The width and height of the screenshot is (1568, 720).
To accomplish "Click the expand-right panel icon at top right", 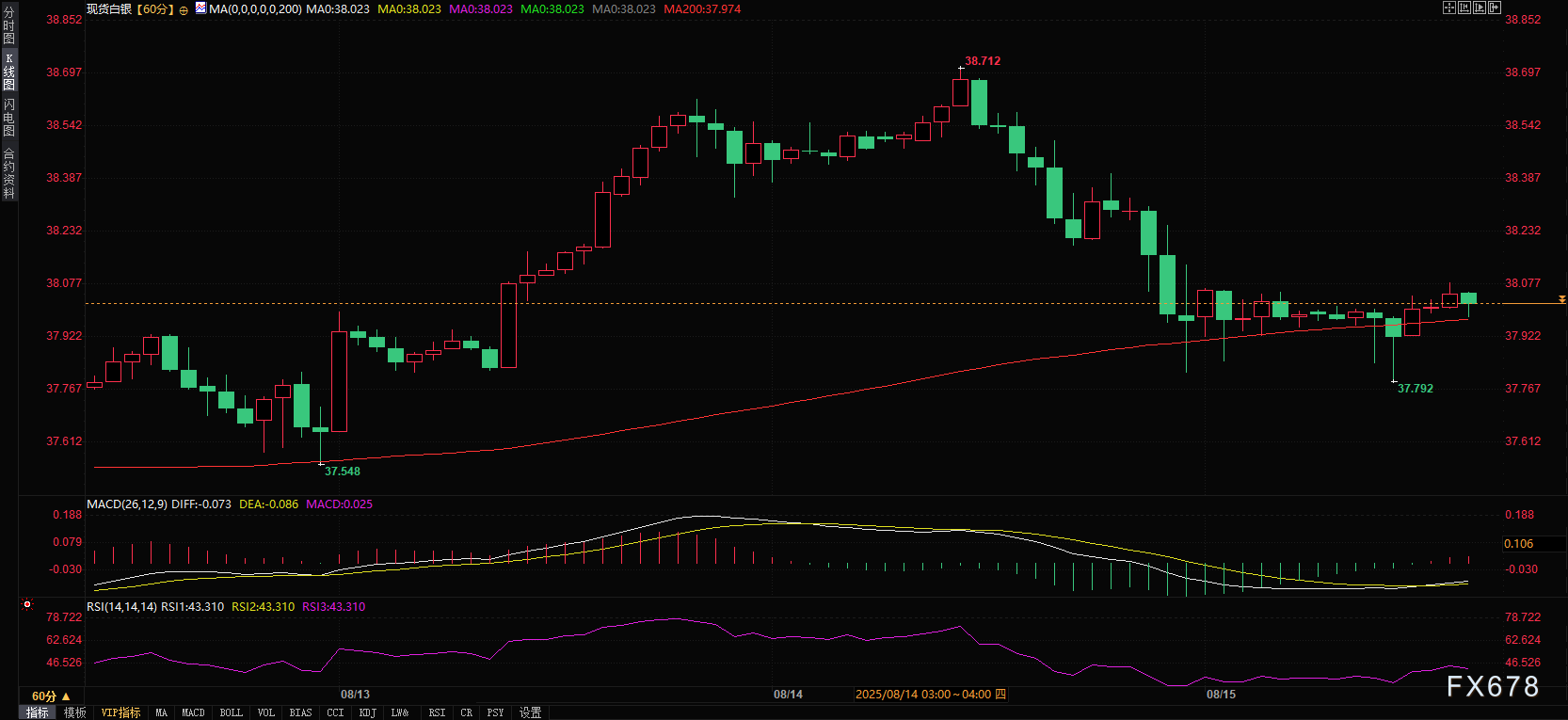I will coord(1495,8).
